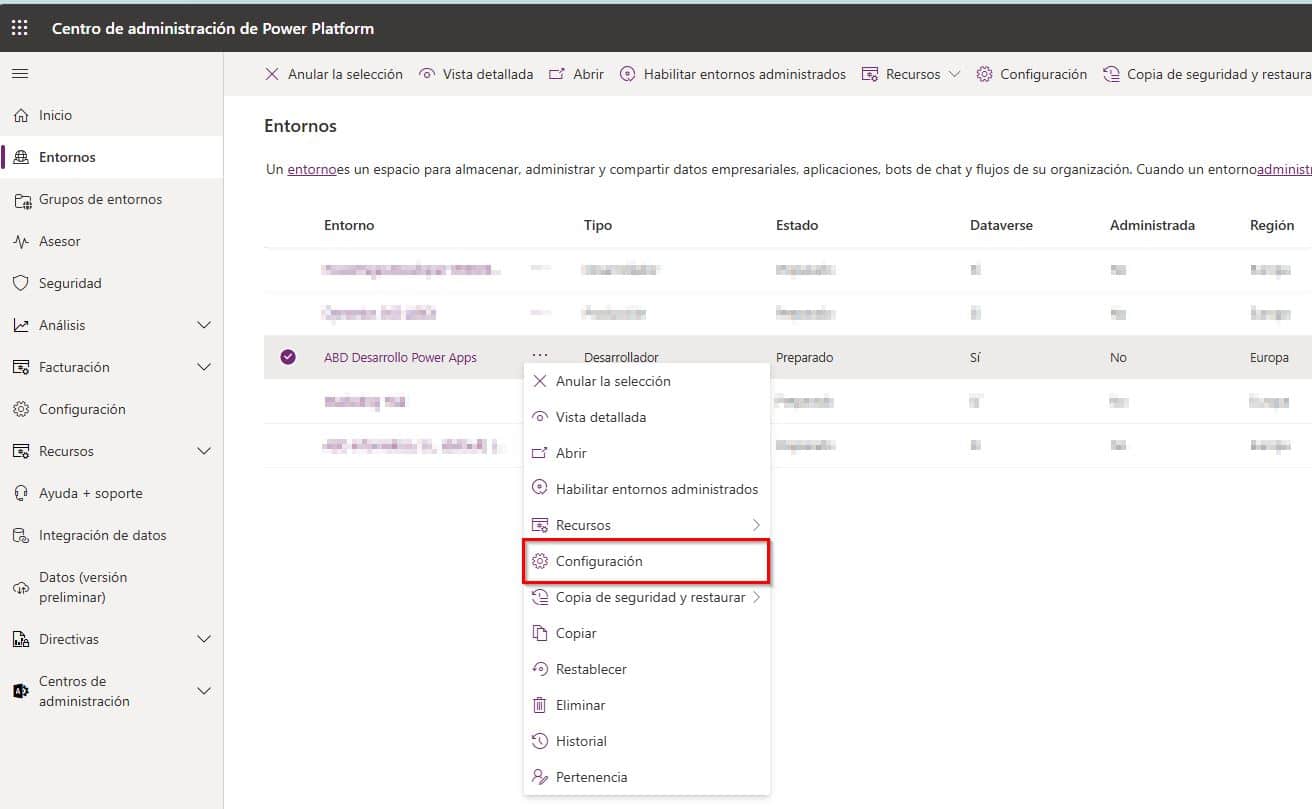Click the Facturación icon in sidebar
1312x809 pixels.
[x=21, y=367]
